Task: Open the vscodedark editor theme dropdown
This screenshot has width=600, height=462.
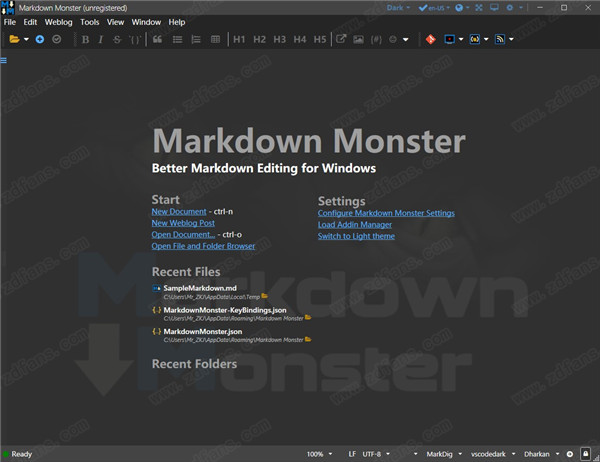Action: [x=492, y=454]
